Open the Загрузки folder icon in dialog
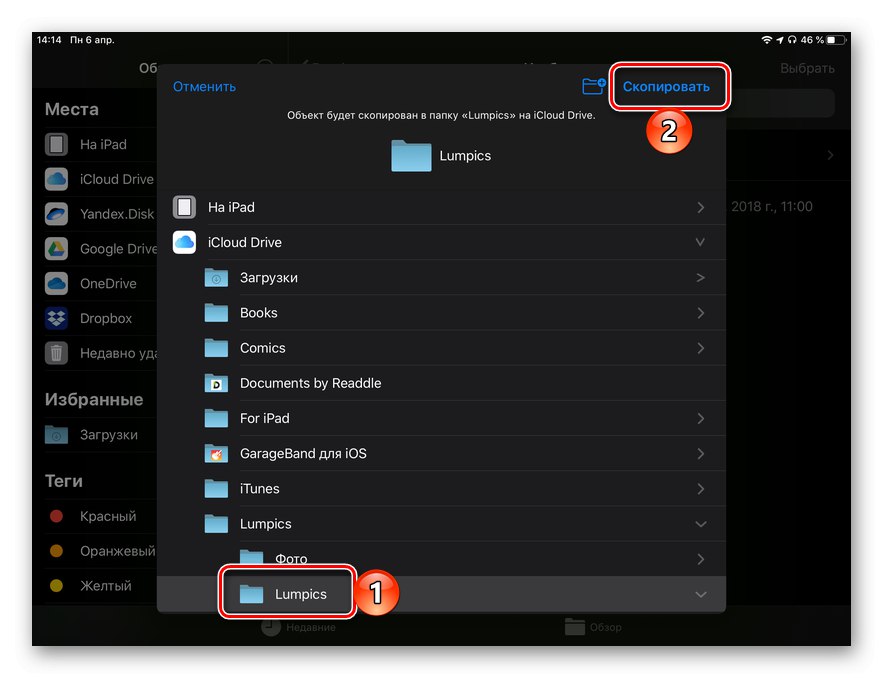Screen dimensions: 883x678 pyautogui.click(x=216, y=278)
